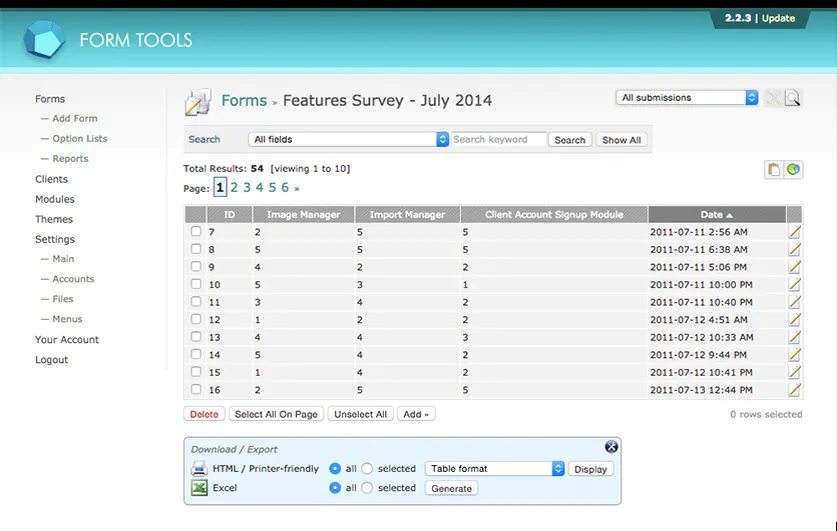The image size is (837, 531).
Task: Open Reports under Forms in sidebar
Action: click(70, 159)
